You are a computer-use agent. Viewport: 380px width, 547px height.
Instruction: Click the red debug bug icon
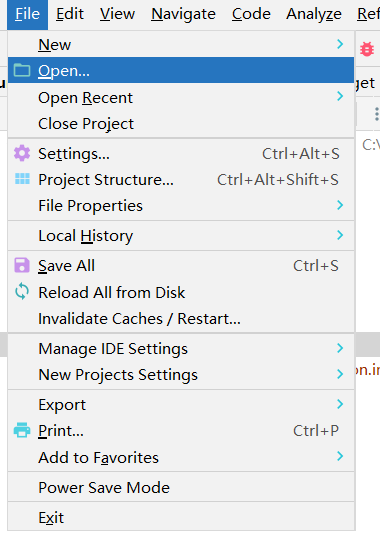pos(367,49)
